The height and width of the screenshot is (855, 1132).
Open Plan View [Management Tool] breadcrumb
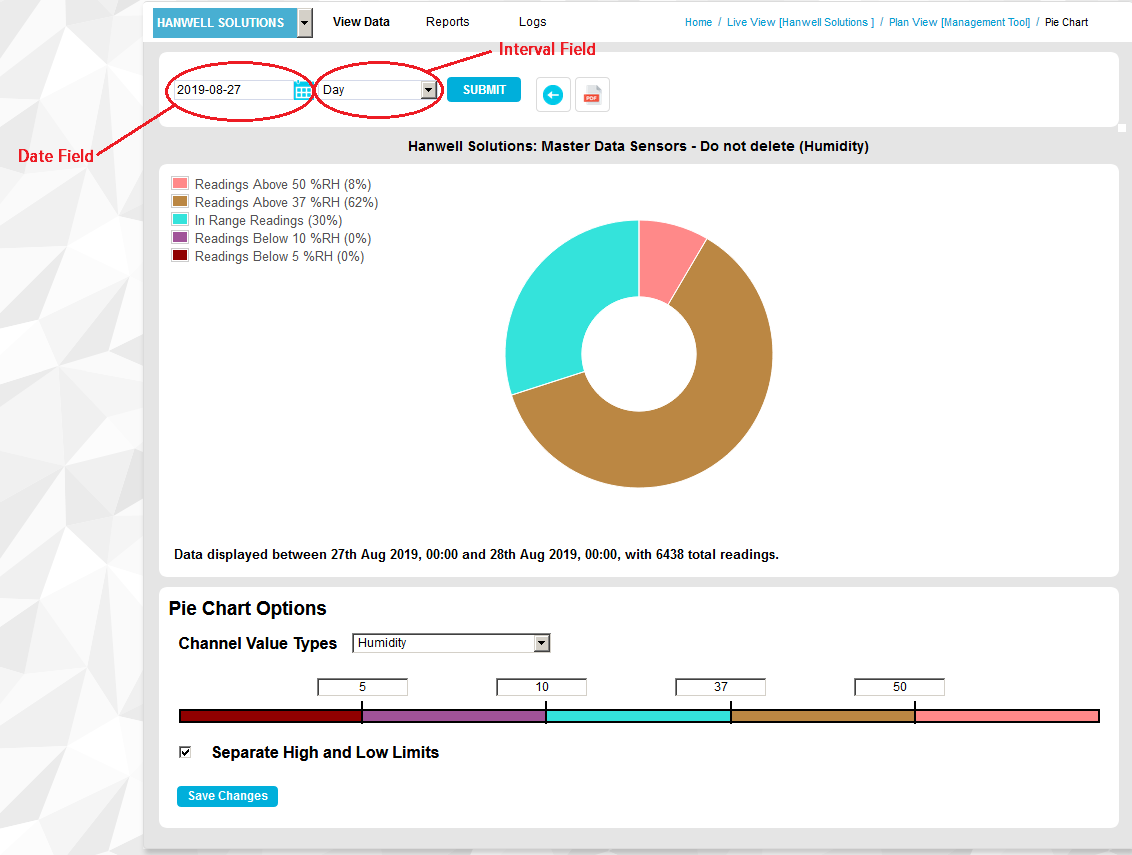[959, 22]
